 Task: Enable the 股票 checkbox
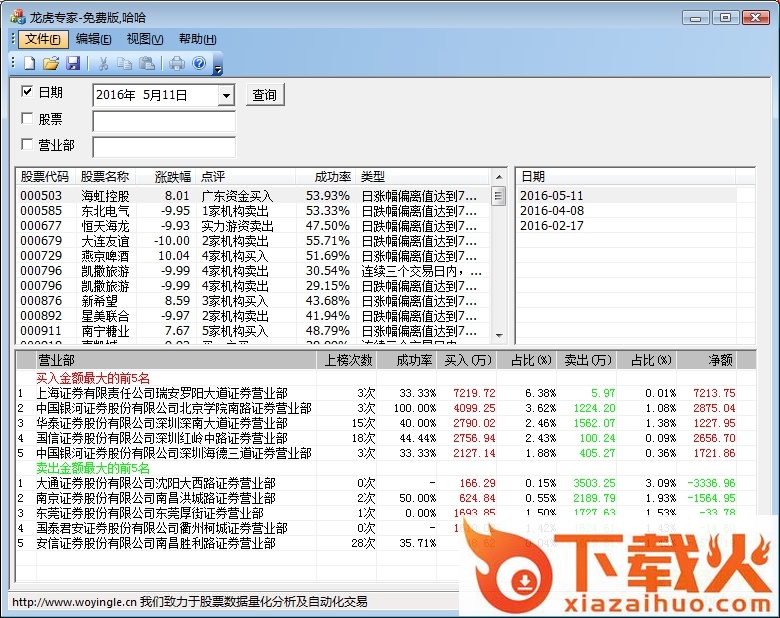28,119
